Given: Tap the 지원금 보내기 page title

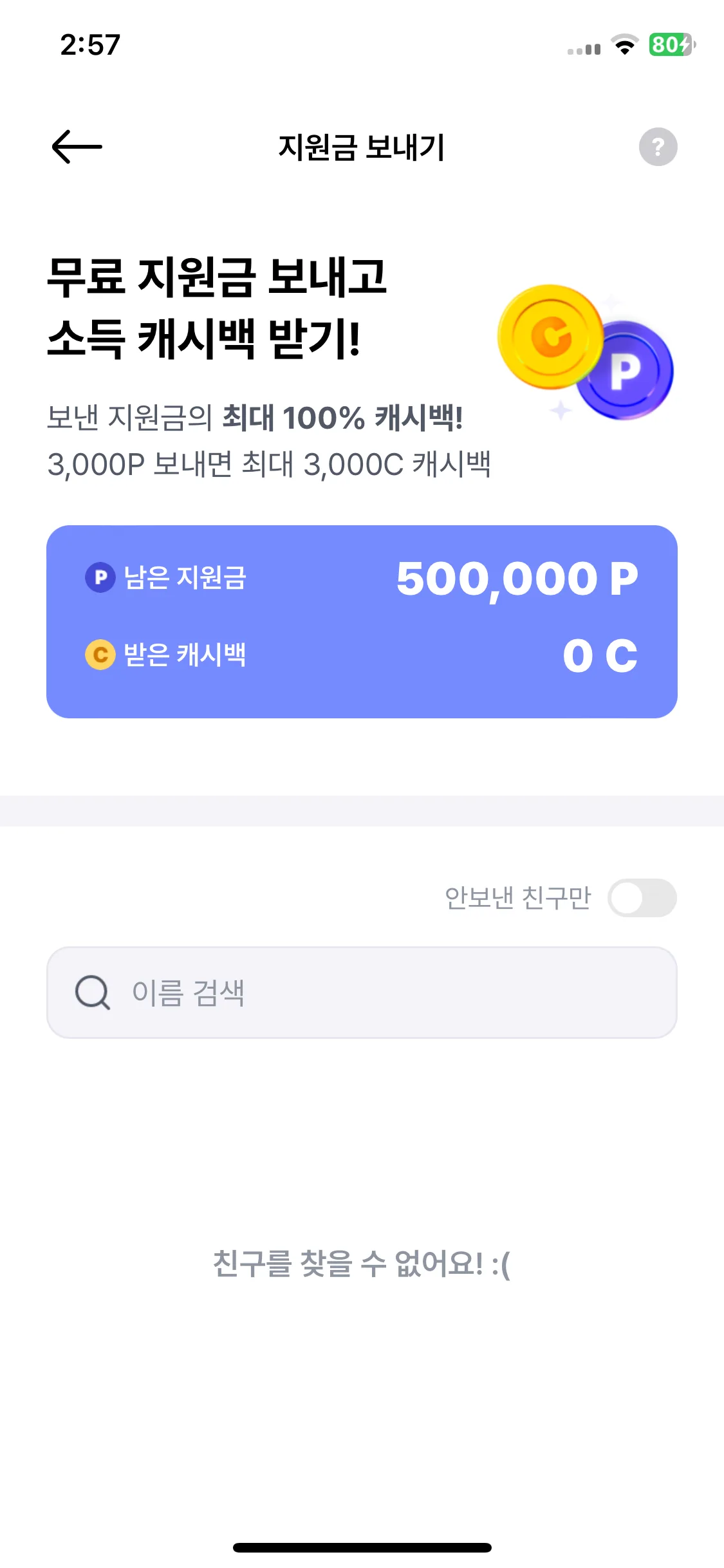Looking at the screenshot, I should point(362,147).
